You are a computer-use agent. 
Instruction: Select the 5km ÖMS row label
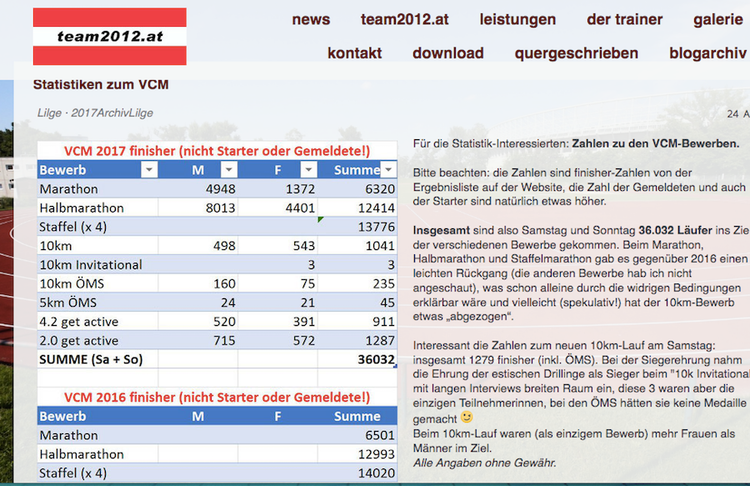coord(68,303)
